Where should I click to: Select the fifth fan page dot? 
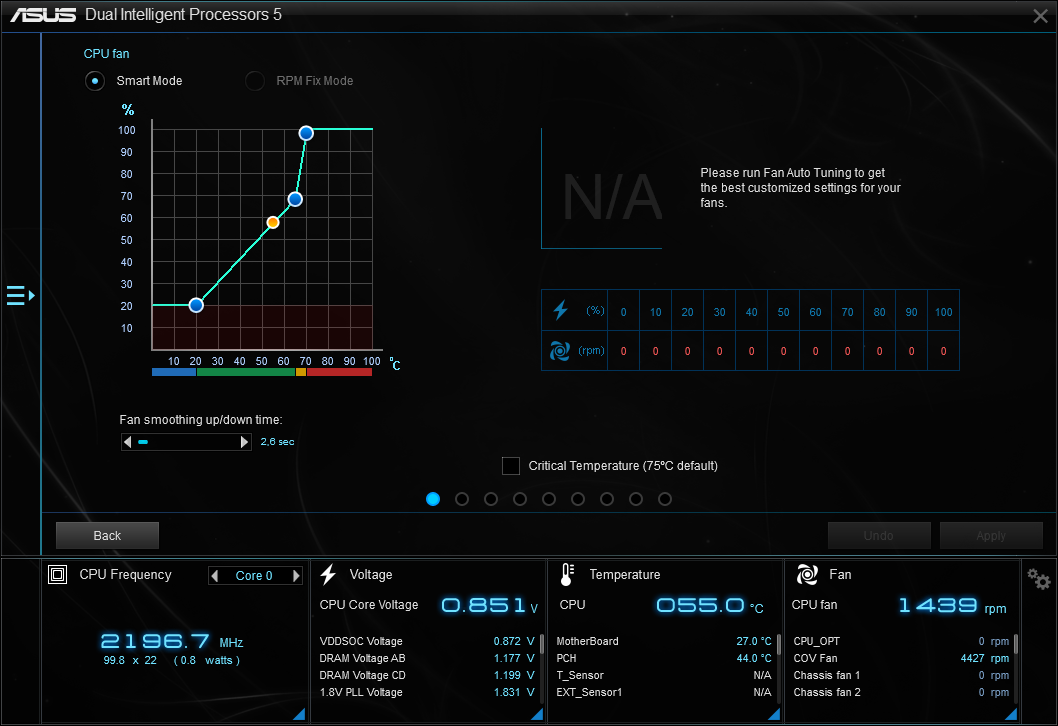click(549, 499)
